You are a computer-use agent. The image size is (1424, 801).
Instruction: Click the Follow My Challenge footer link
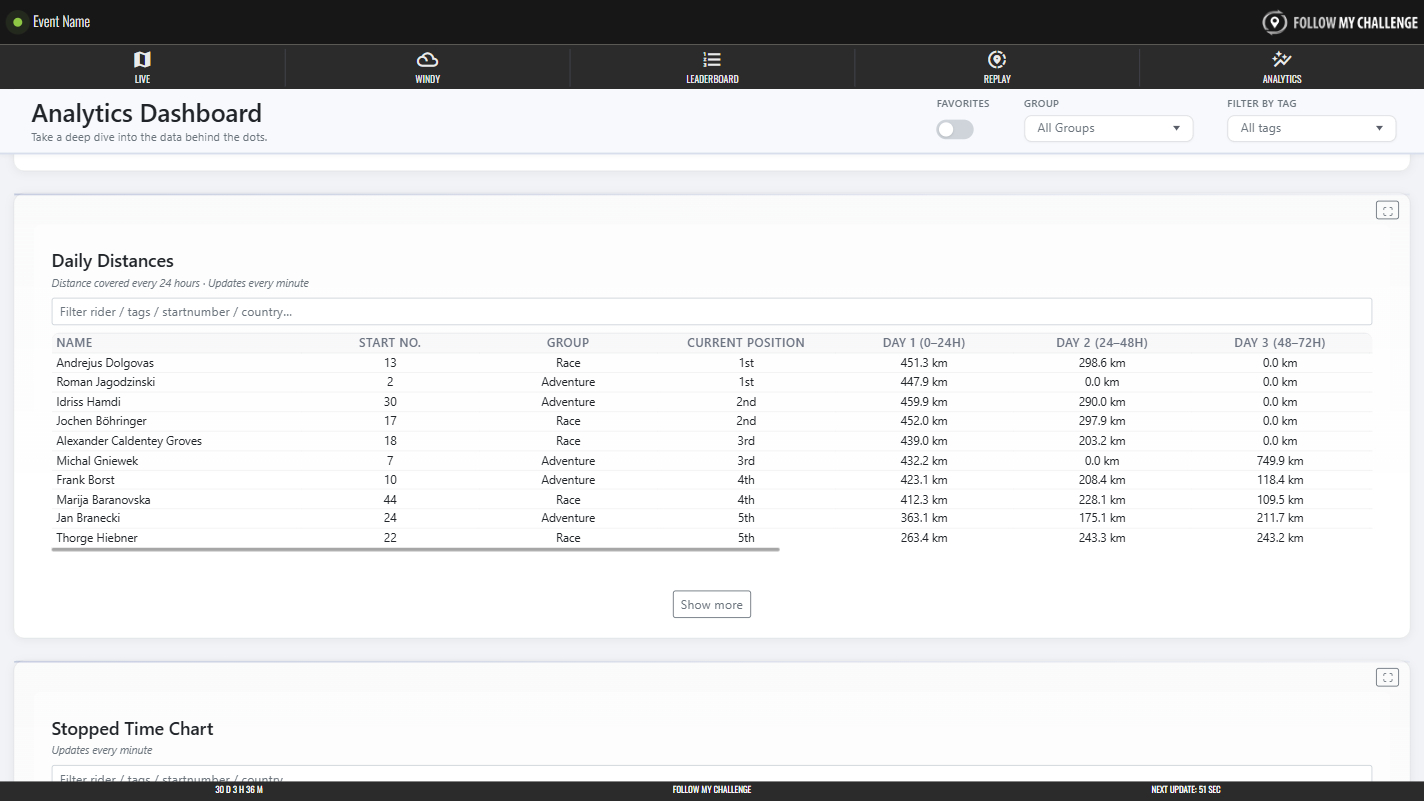(711, 790)
